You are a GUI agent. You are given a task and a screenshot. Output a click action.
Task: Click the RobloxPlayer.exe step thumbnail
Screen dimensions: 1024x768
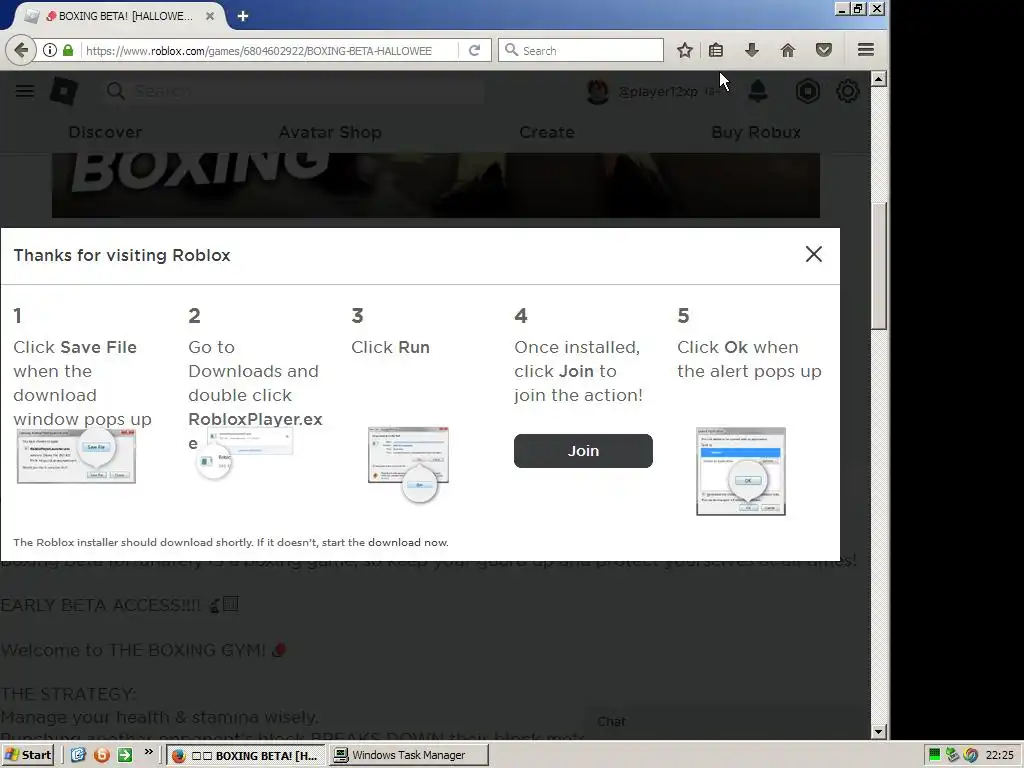coord(245,452)
